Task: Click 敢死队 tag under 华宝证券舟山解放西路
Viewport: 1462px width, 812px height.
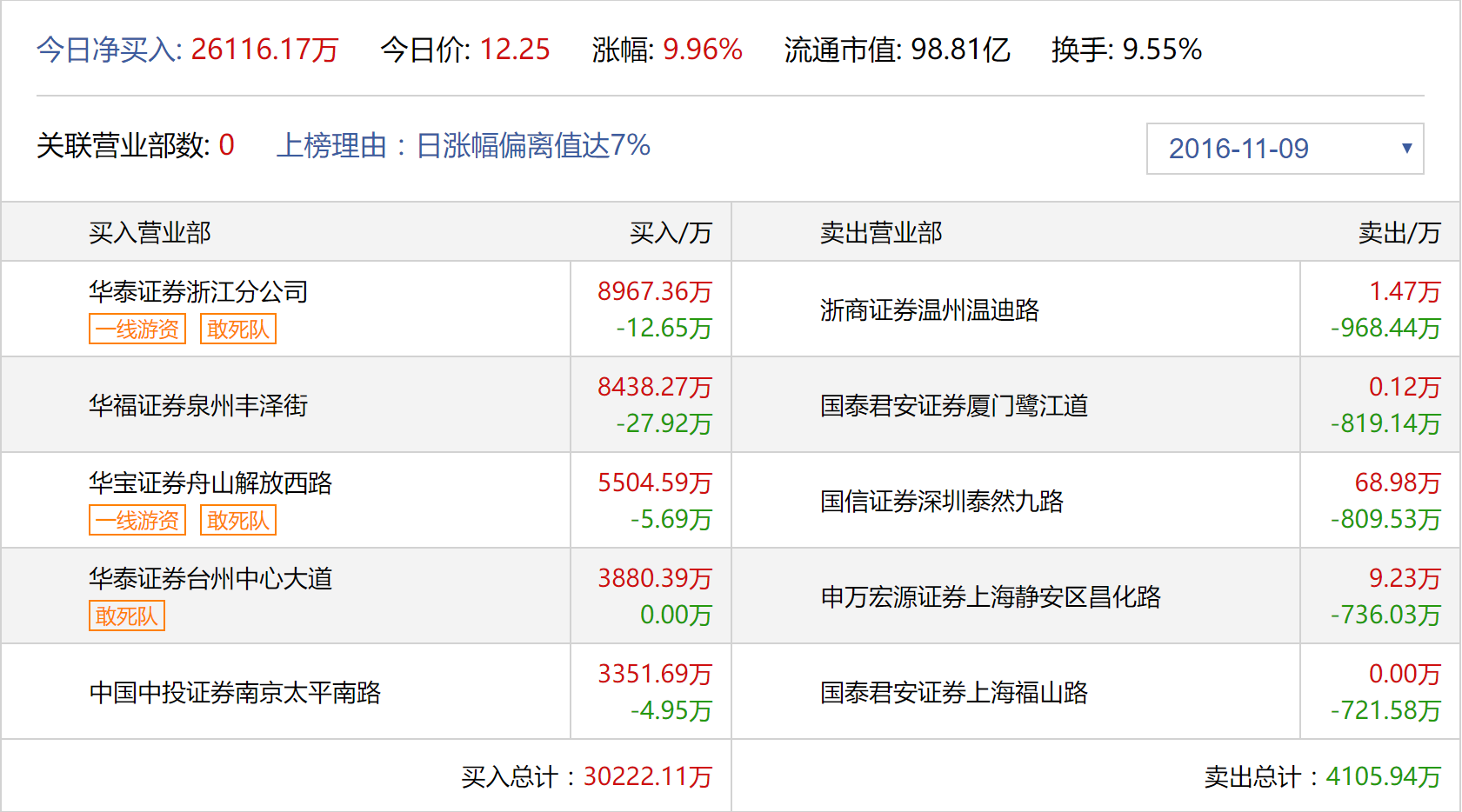Action: point(238,521)
